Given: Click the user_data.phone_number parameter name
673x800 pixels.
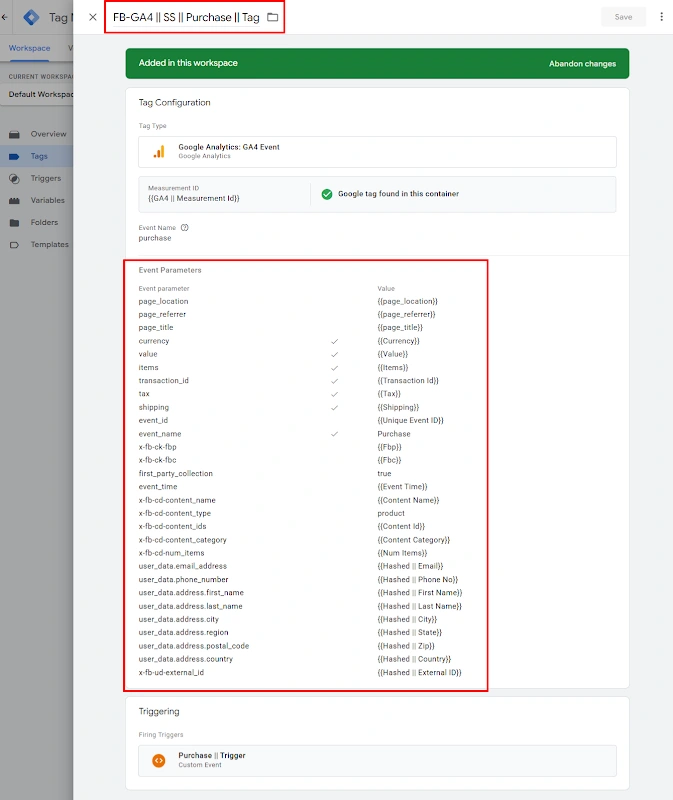Looking at the screenshot, I should [183, 580].
